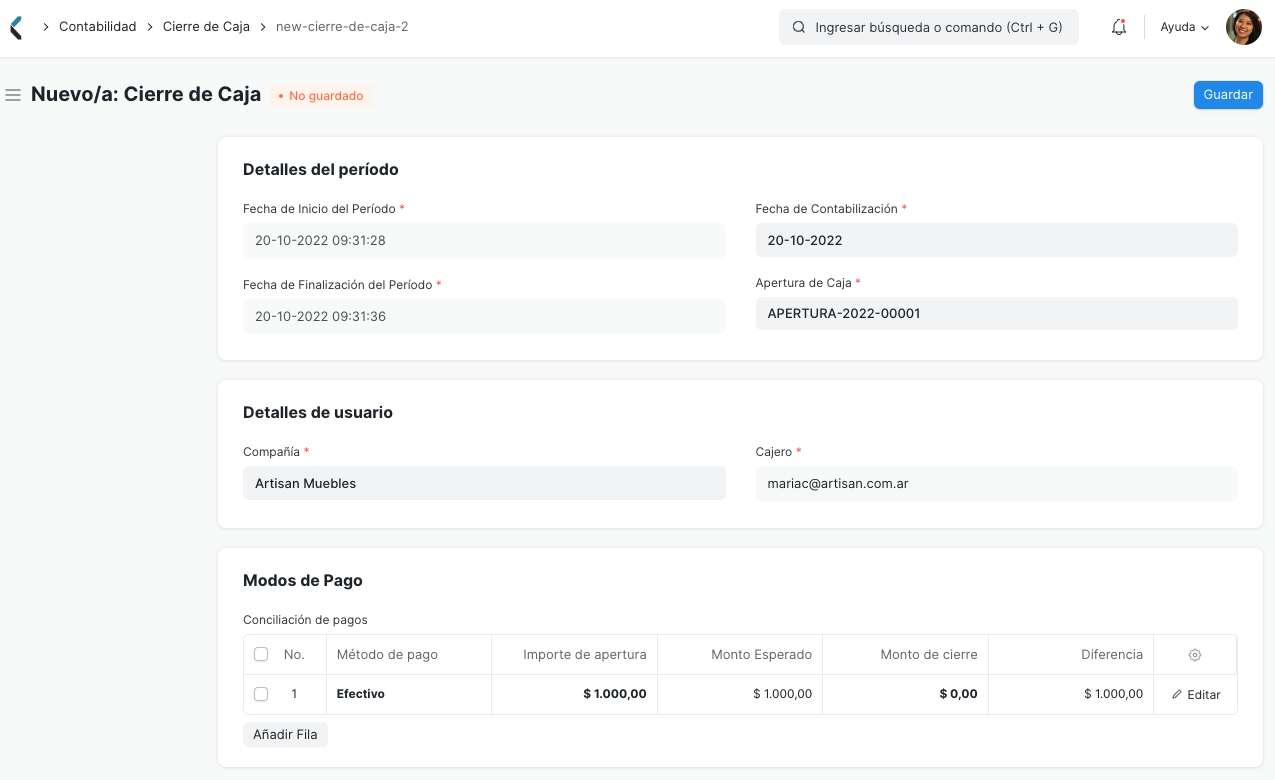This screenshot has width=1275, height=780.
Task: Collapse the app navigation with the black chevron
Action: 15,26
